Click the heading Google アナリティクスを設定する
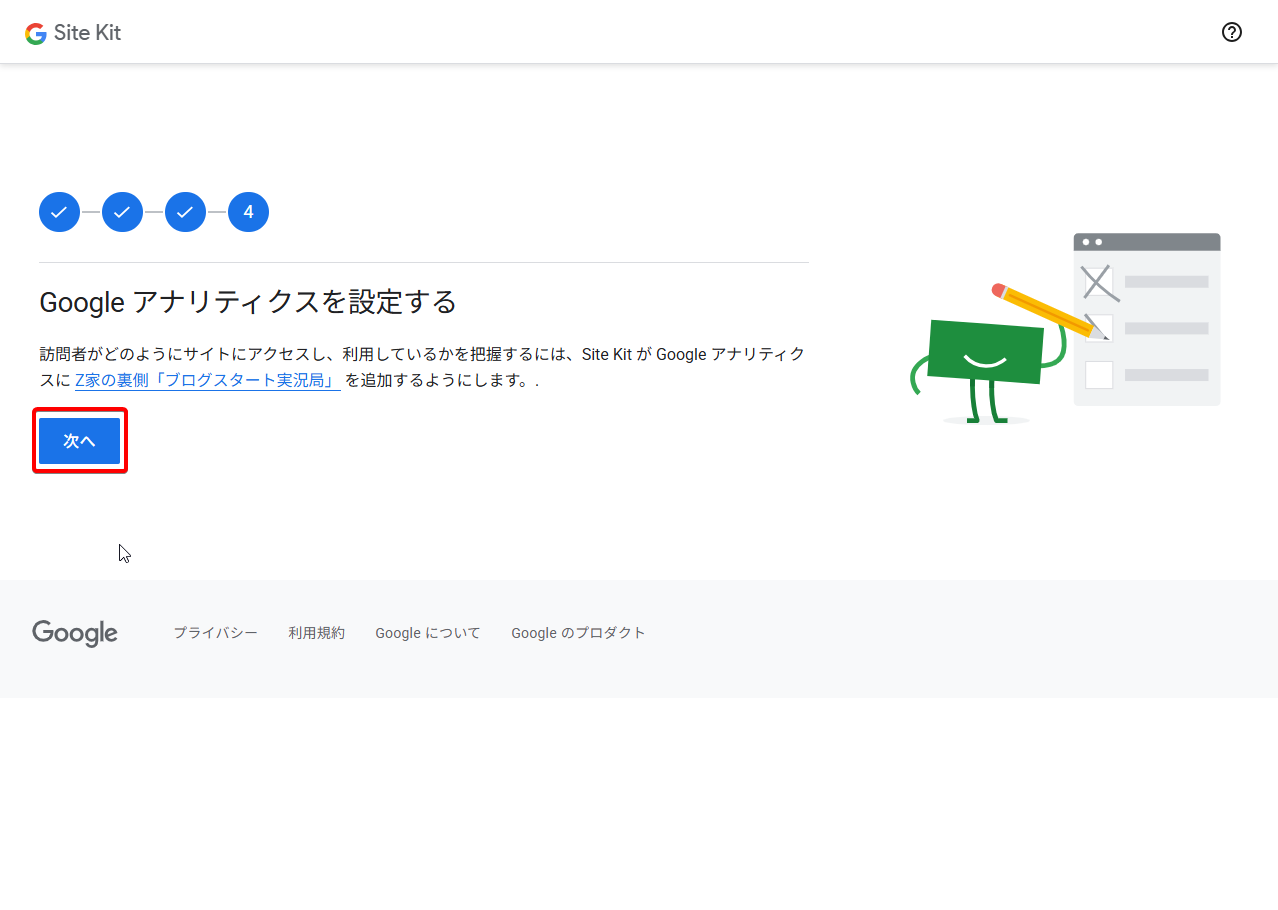 click(248, 302)
